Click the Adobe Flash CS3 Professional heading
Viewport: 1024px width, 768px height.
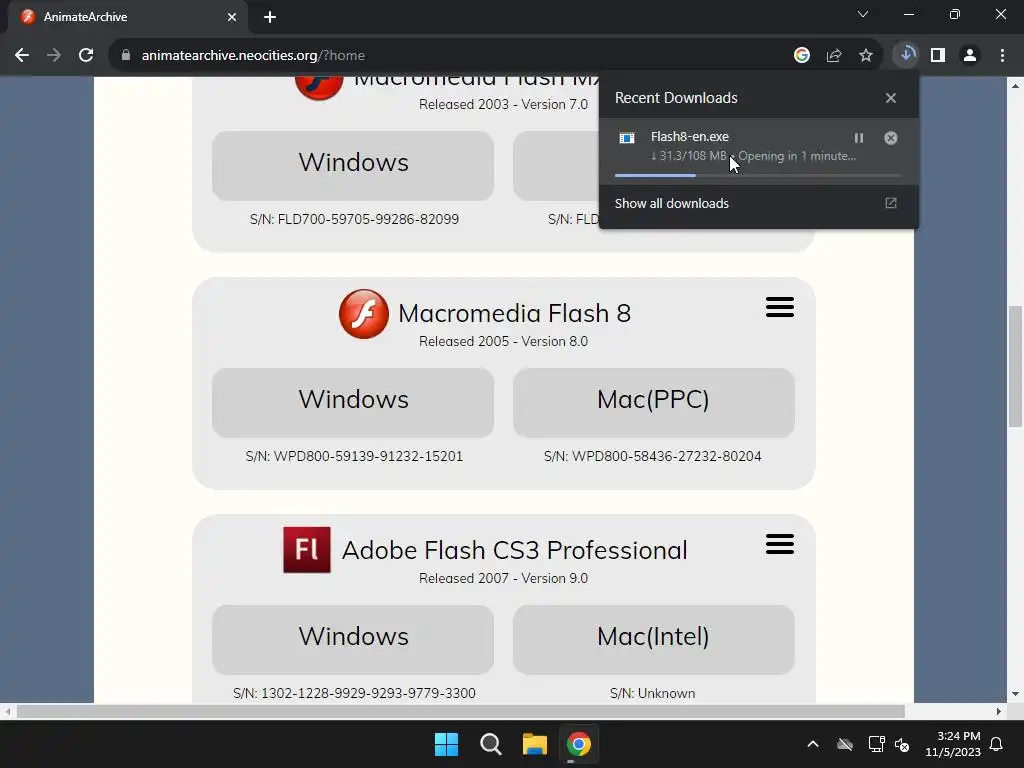pyautogui.click(x=515, y=551)
